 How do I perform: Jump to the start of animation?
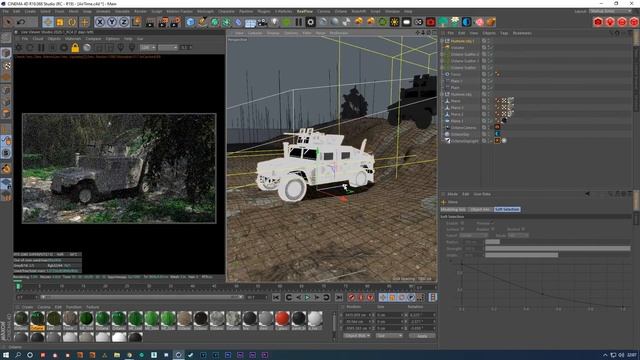276,298
